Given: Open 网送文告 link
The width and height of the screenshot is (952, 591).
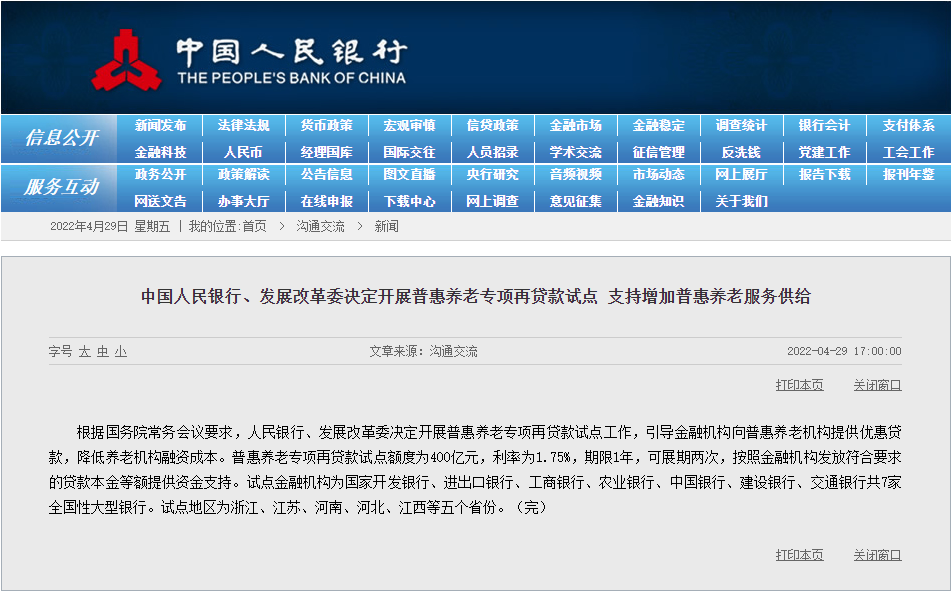Looking at the screenshot, I should pyautogui.click(x=160, y=202).
